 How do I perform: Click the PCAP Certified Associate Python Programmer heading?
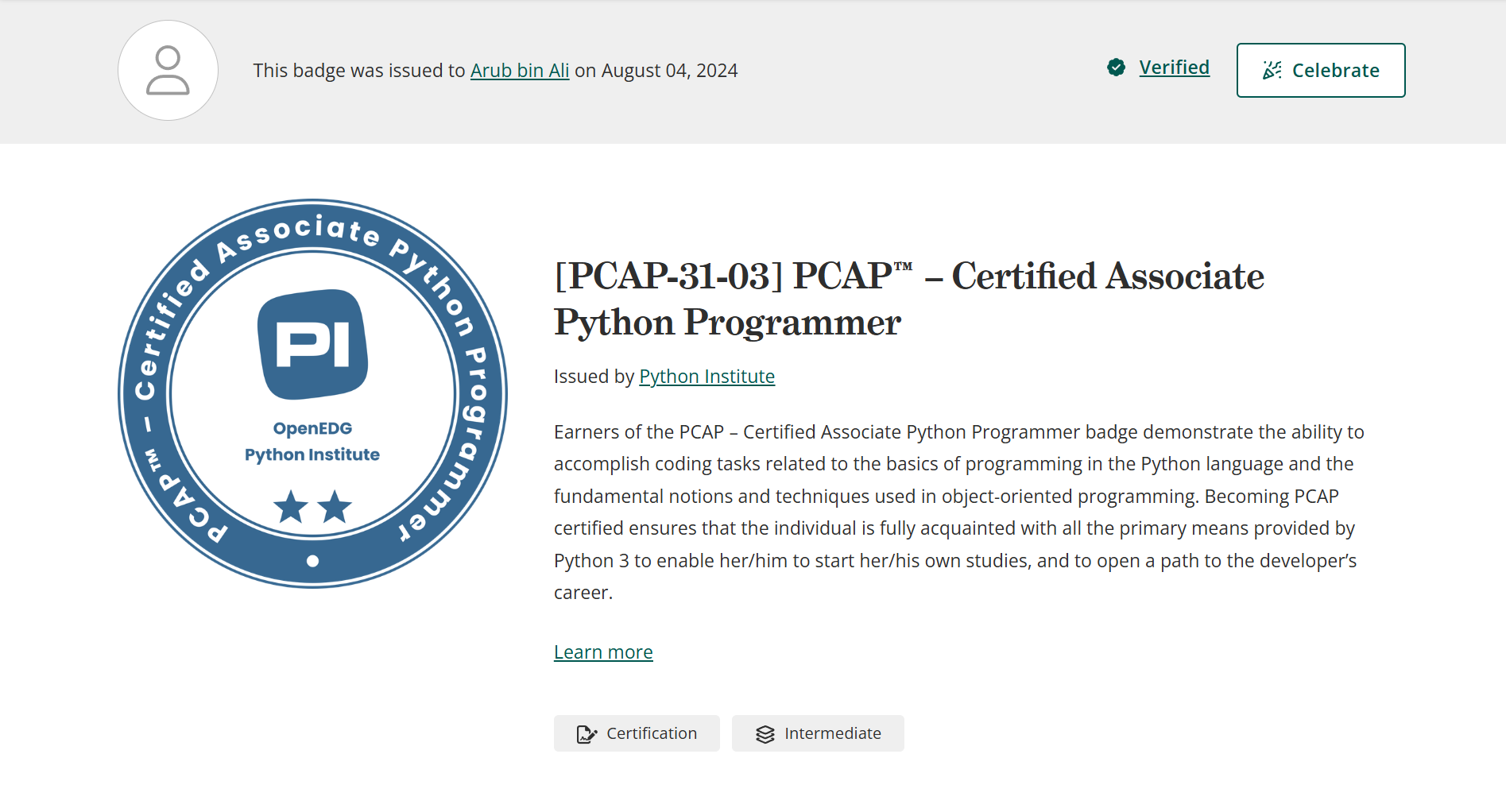pos(908,299)
